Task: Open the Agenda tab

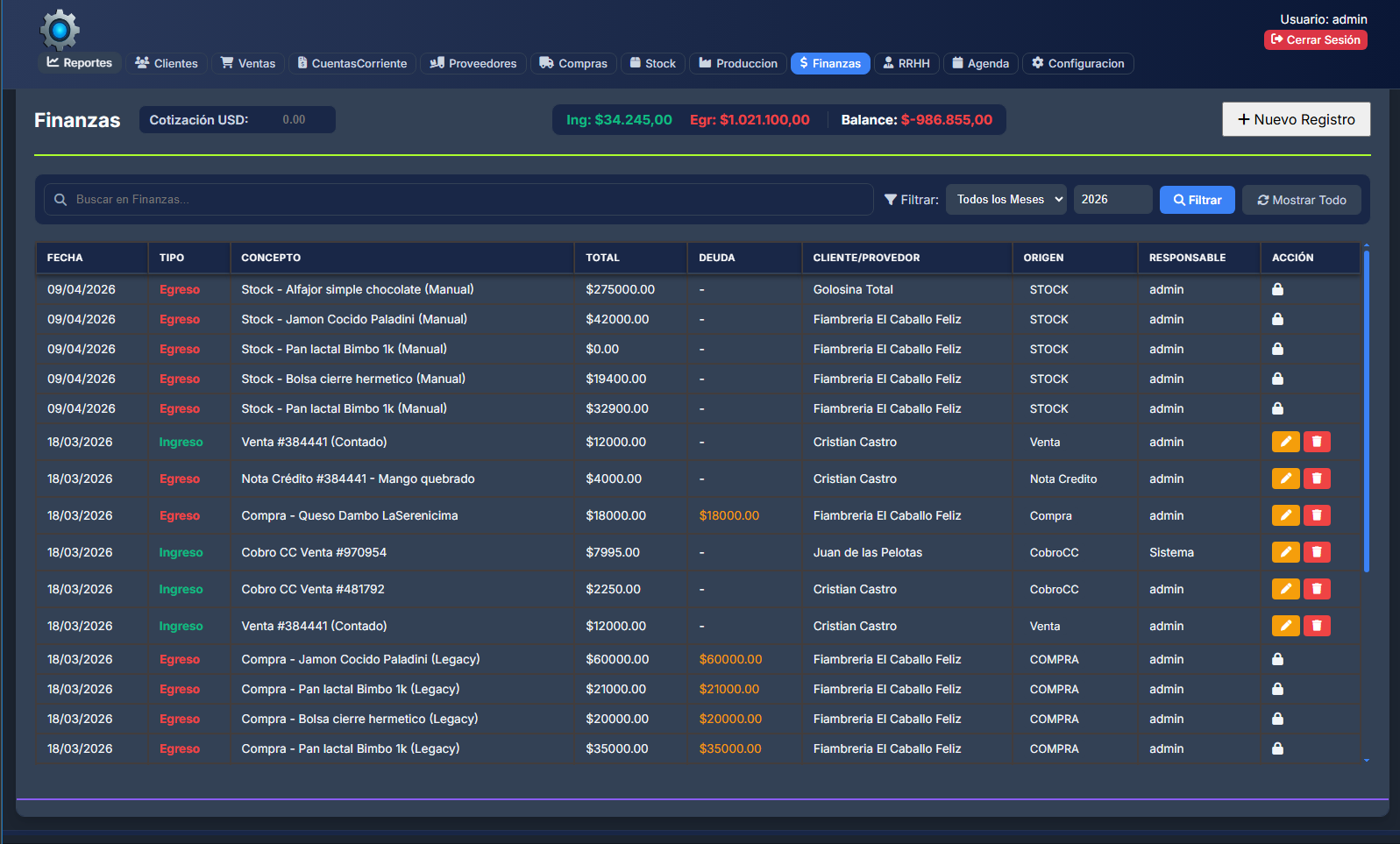Action: (x=981, y=63)
